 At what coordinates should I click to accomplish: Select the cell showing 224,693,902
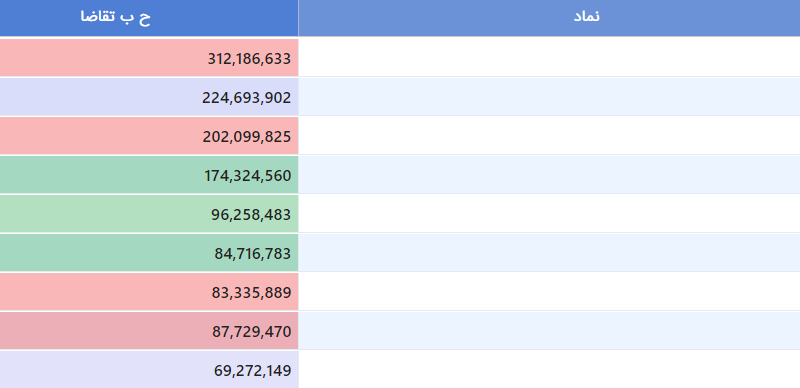[149, 97]
